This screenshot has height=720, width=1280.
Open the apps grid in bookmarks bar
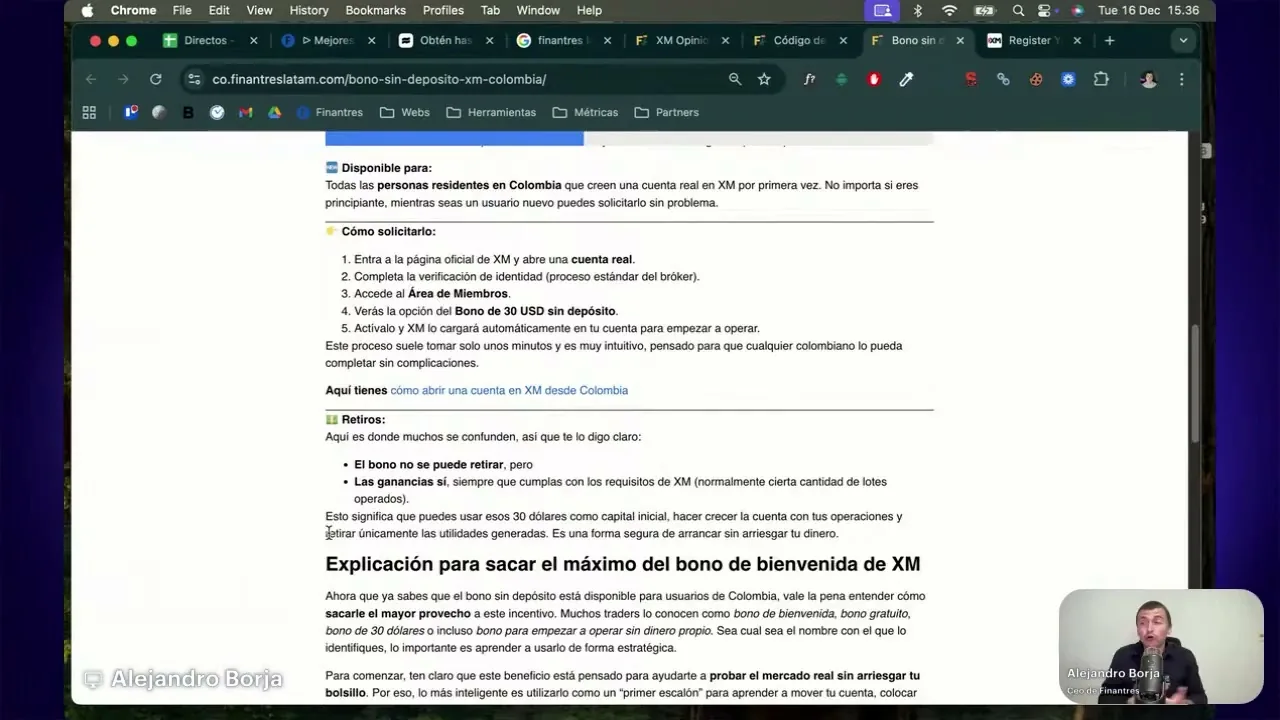[x=89, y=112]
